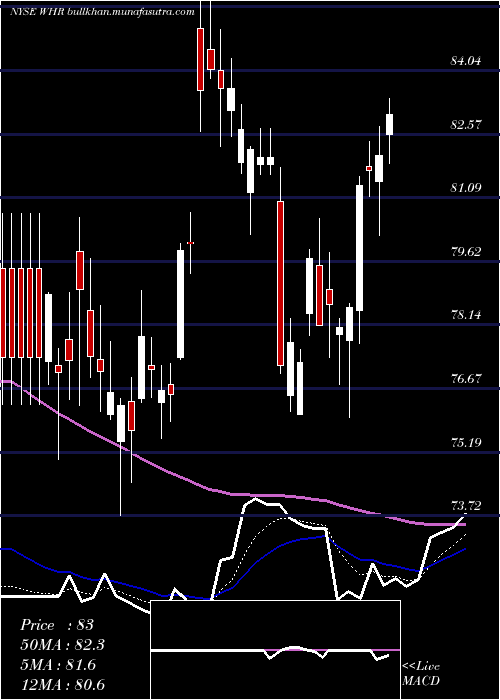Select the 75.19 price level label
This screenshot has width=500, height=700.
(466, 442)
